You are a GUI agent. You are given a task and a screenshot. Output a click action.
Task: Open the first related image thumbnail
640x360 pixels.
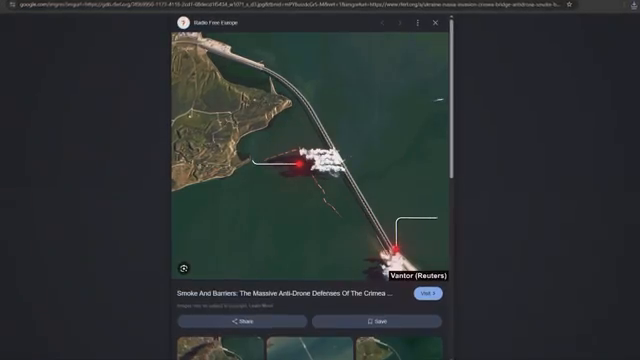click(x=220, y=348)
